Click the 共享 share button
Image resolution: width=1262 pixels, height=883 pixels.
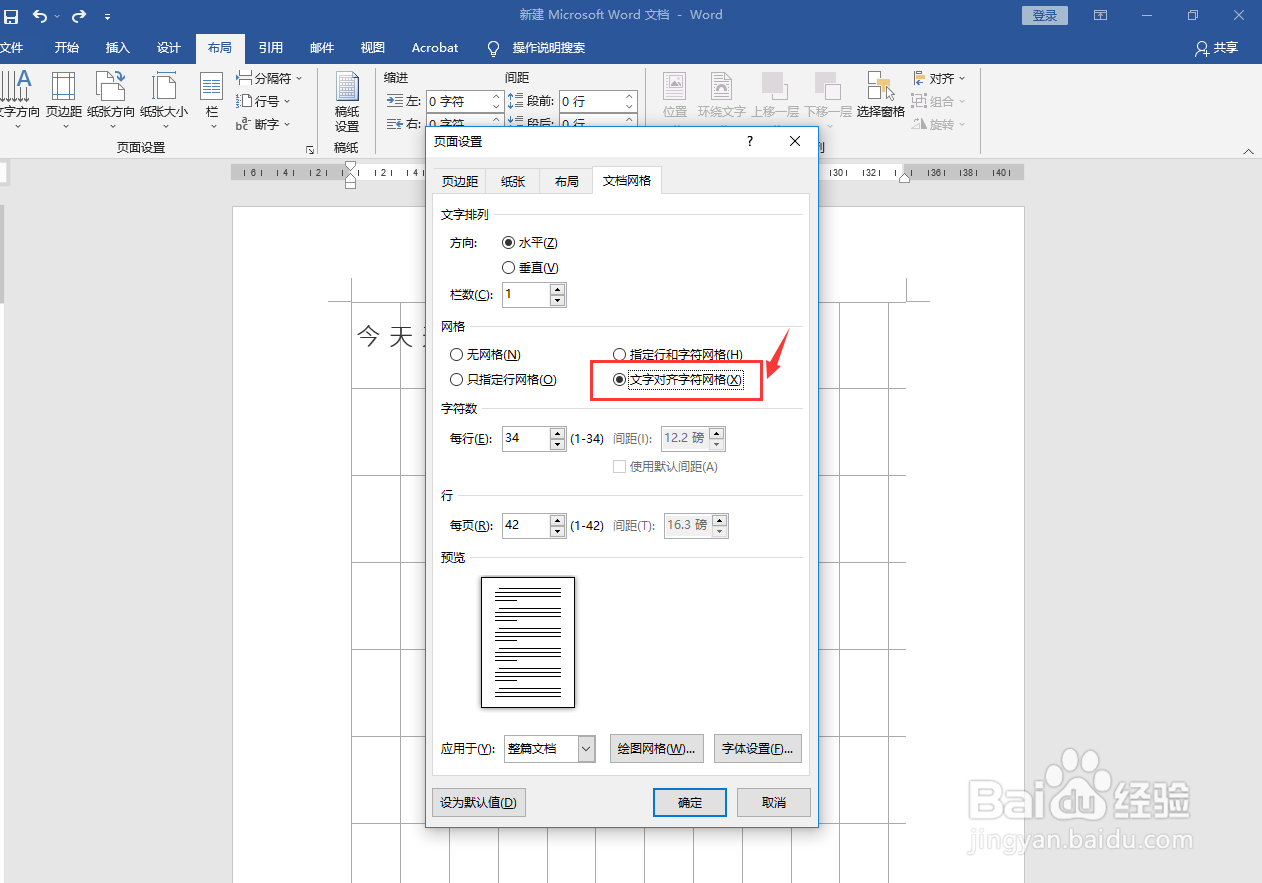click(1216, 48)
